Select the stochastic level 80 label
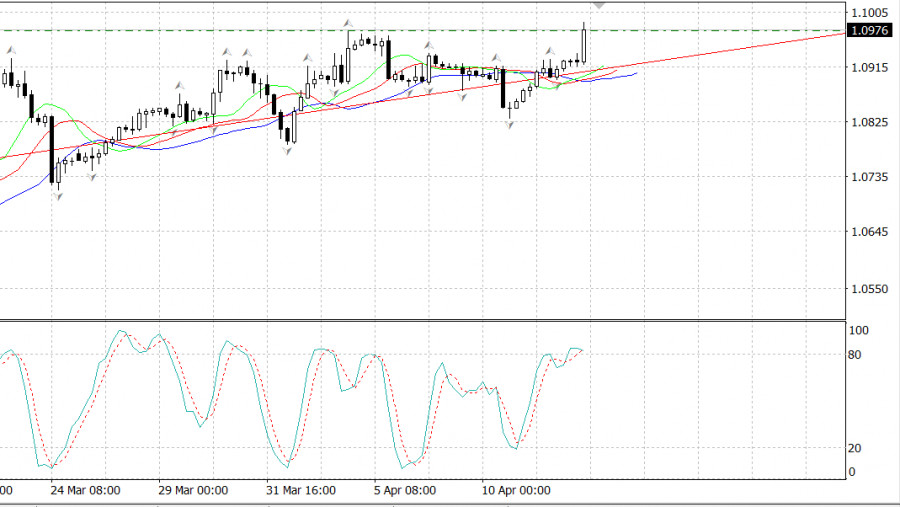Viewport: 900px width, 507px height. (x=855, y=355)
